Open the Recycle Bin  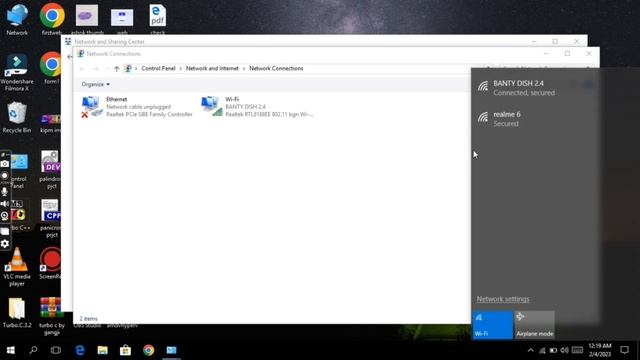17,117
